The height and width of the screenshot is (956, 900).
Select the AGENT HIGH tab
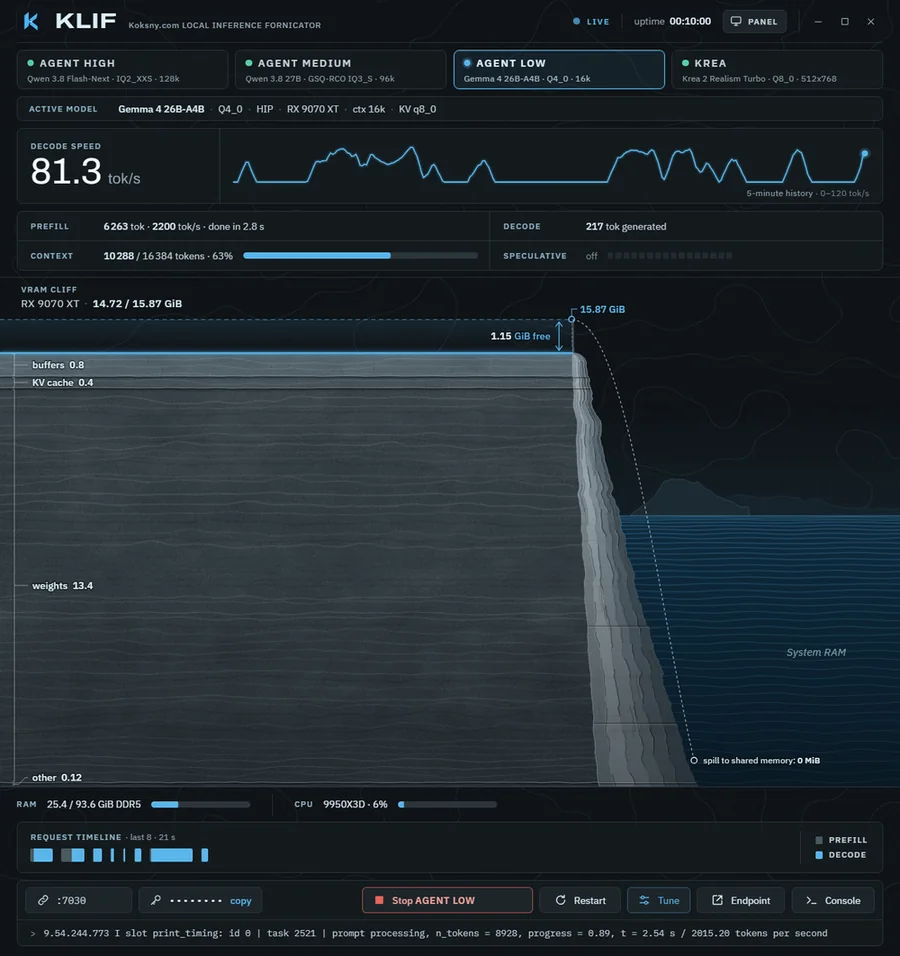[x=123, y=70]
